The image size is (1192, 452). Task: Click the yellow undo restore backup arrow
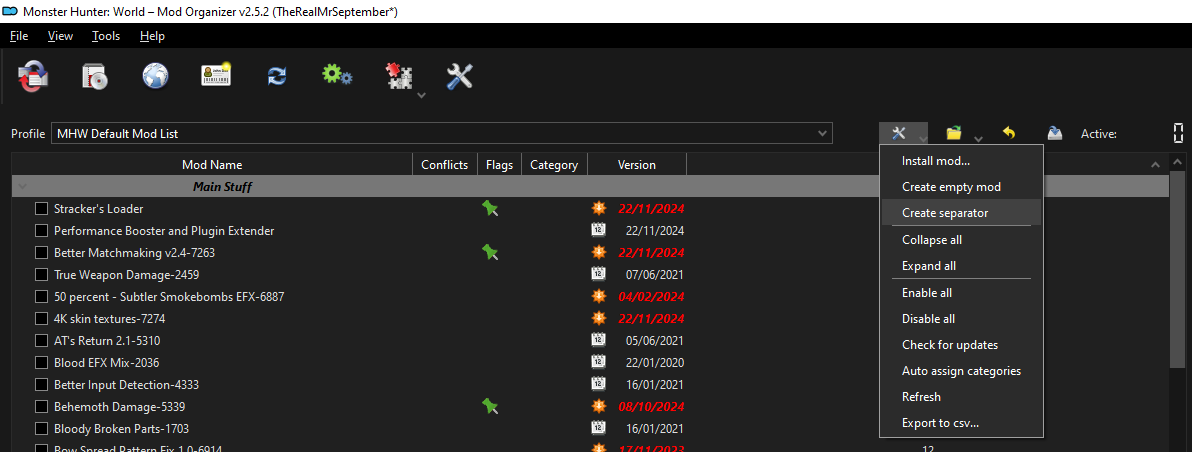pyautogui.click(x=1009, y=133)
